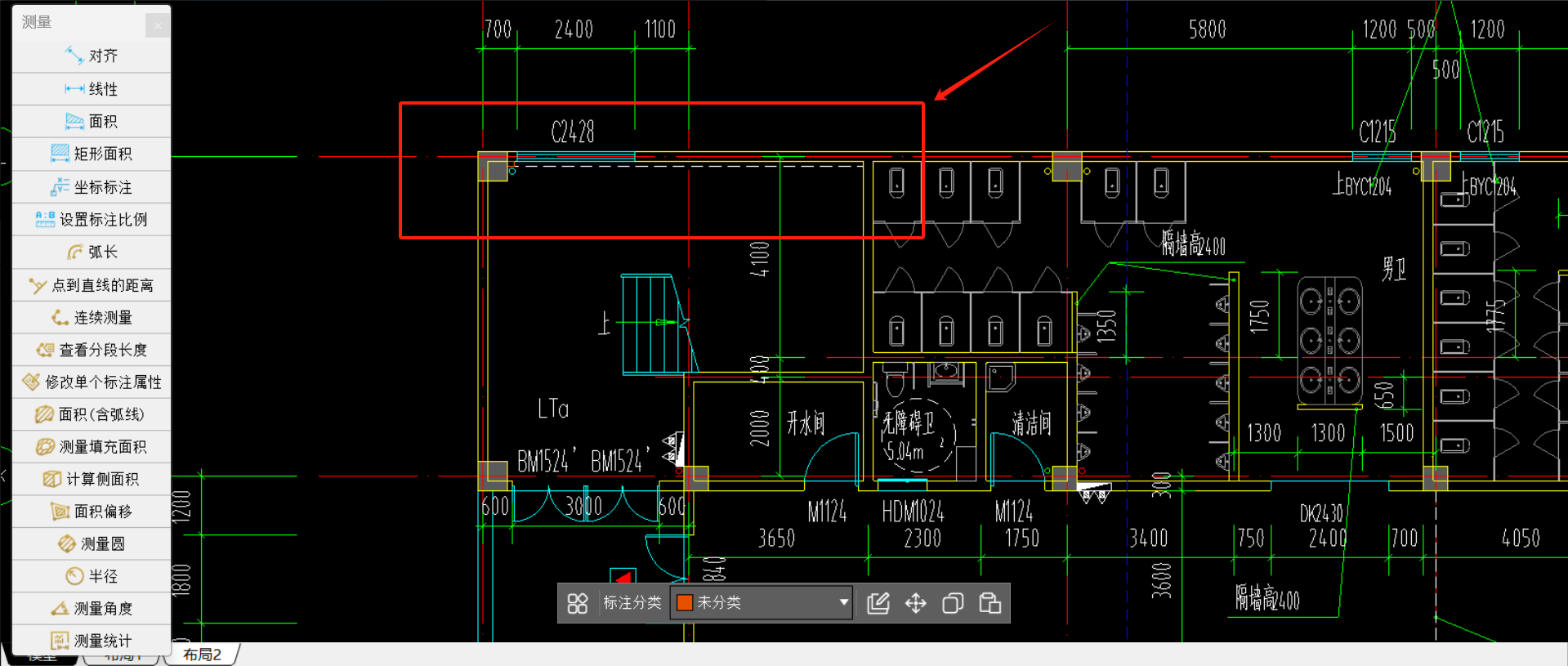This screenshot has height=666, width=1568.
Task: Click the LTa stair label
Action: [553, 409]
